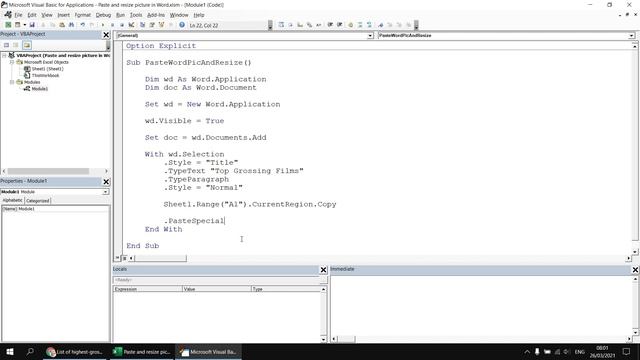This screenshot has height=360, width=640.
Task: Open Visual Basic Help question mark icon
Action: (x=182, y=25)
